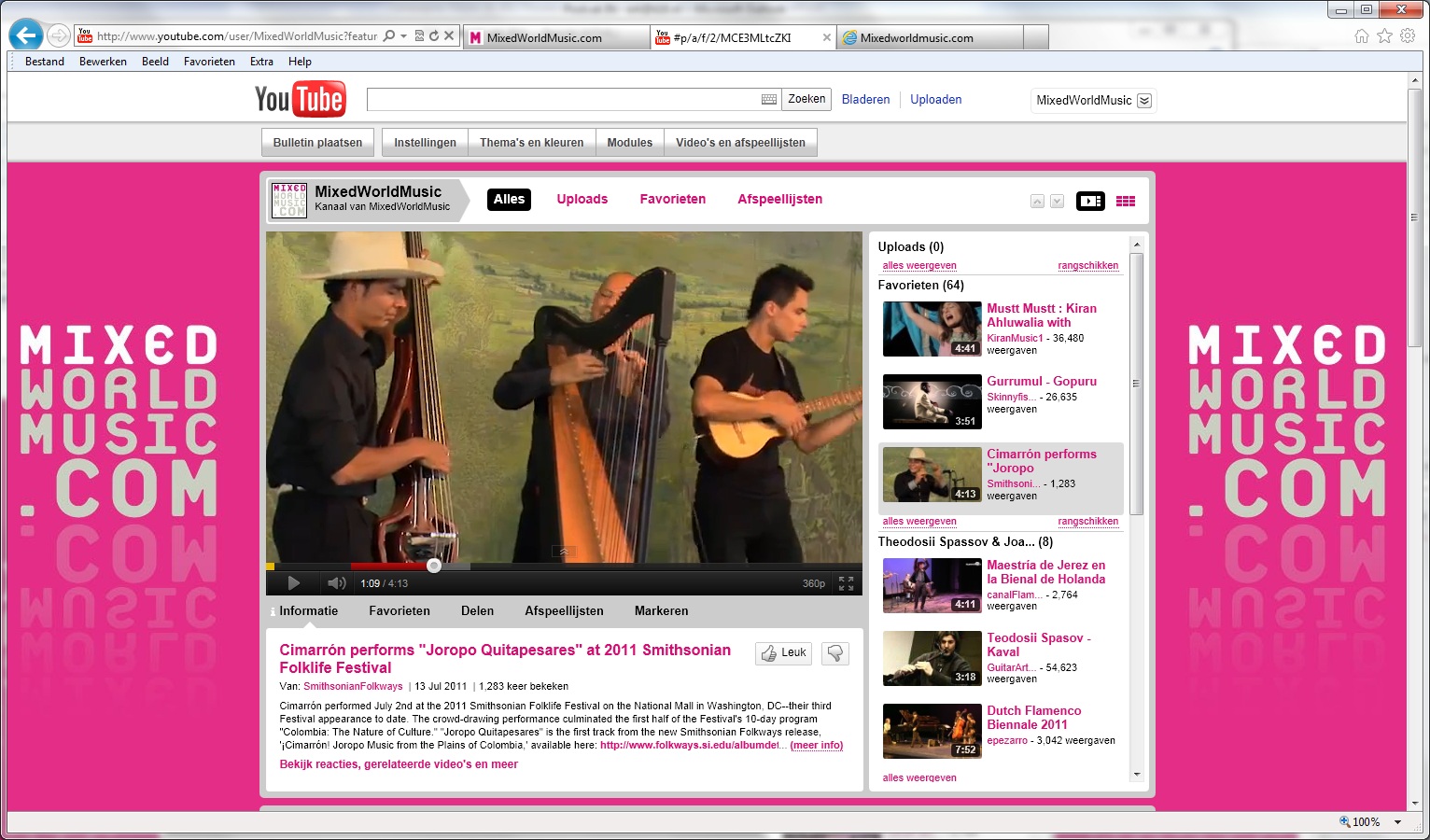Open the Bladeren link
Screen dimensions: 1430x840
point(865,99)
